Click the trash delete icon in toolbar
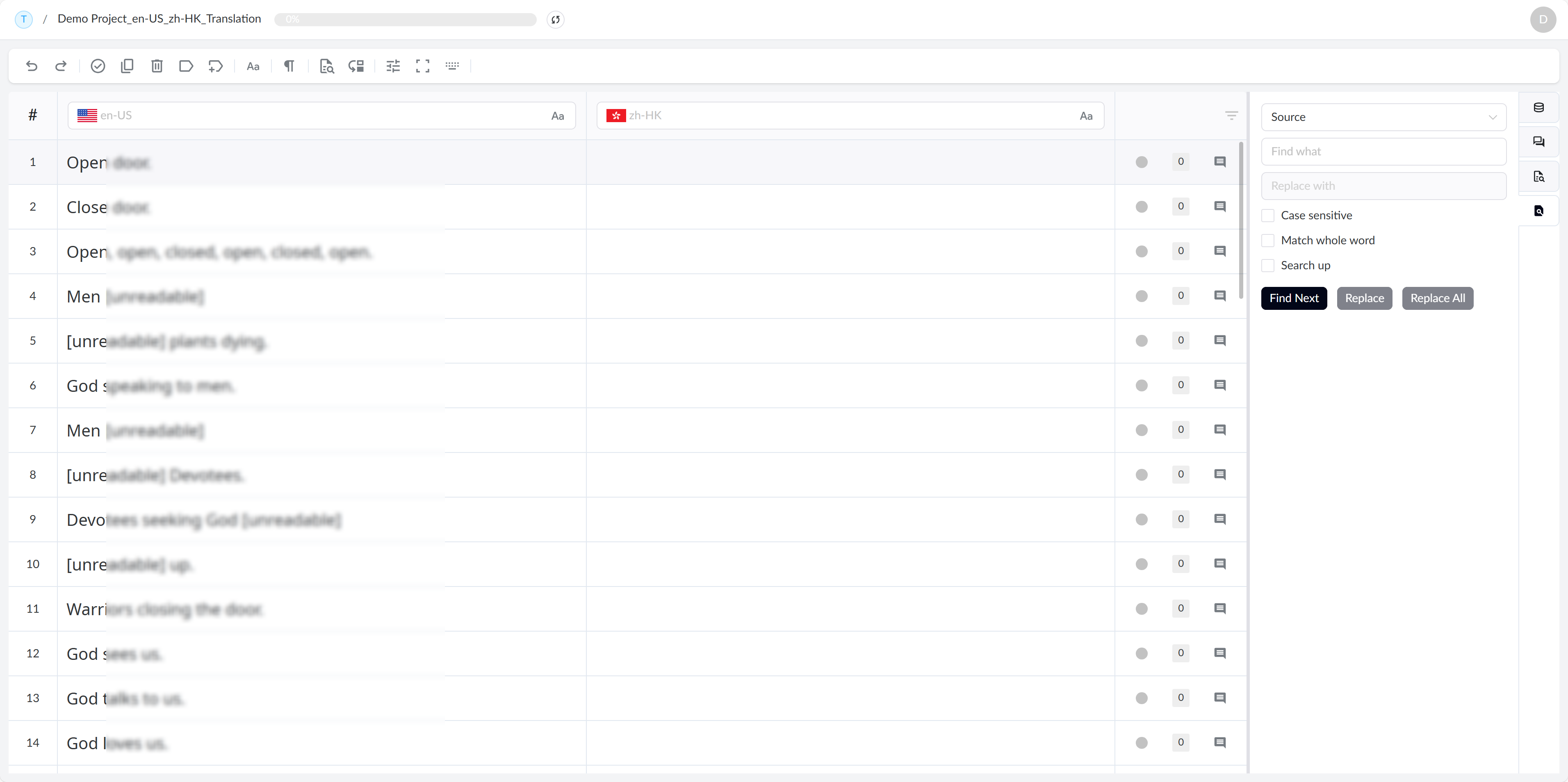Image resolution: width=1568 pixels, height=782 pixels. pyautogui.click(x=157, y=66)
